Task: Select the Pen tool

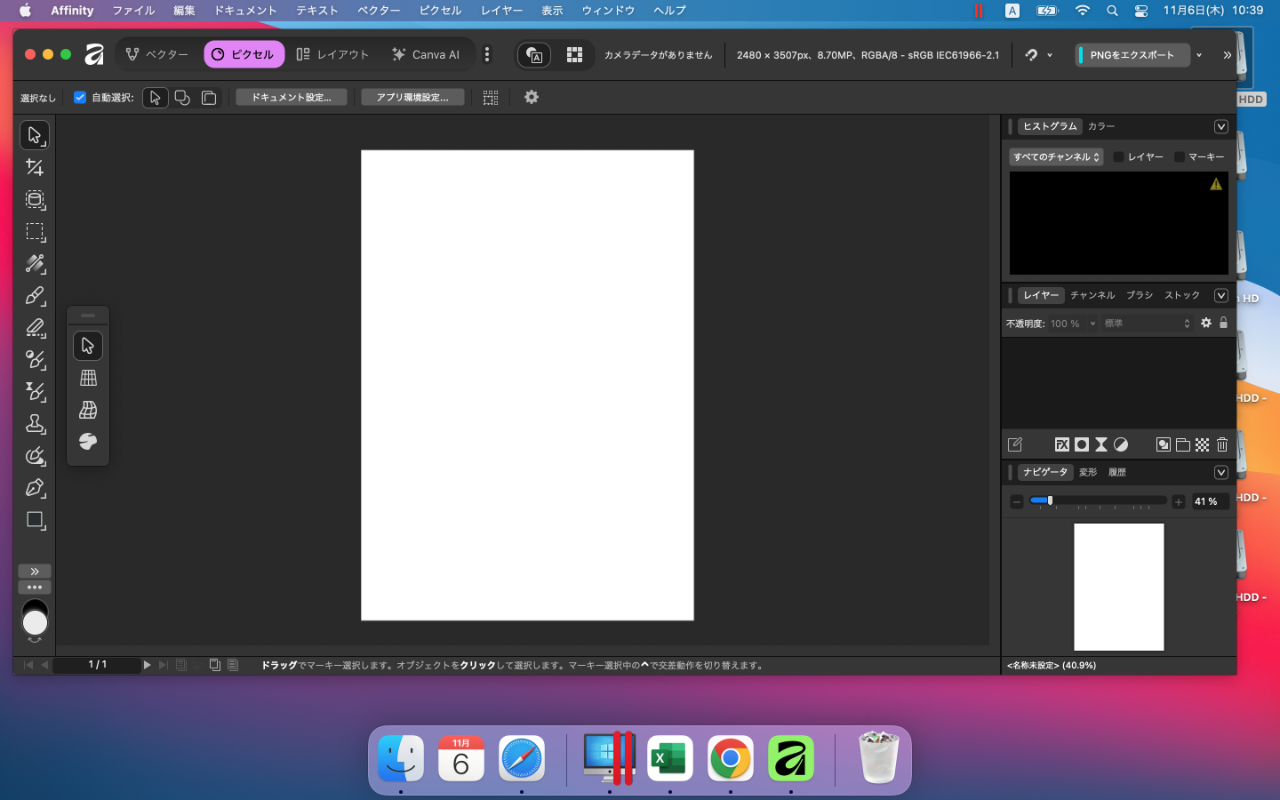Action: (x=35, y=488)
